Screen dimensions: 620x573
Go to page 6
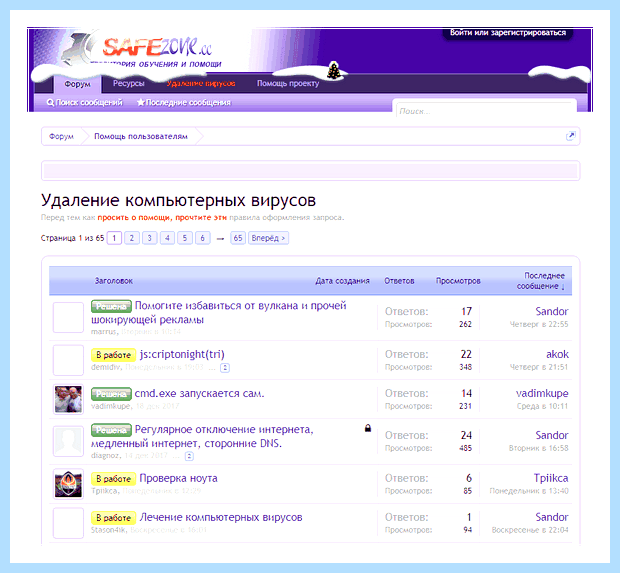(202, 238)
